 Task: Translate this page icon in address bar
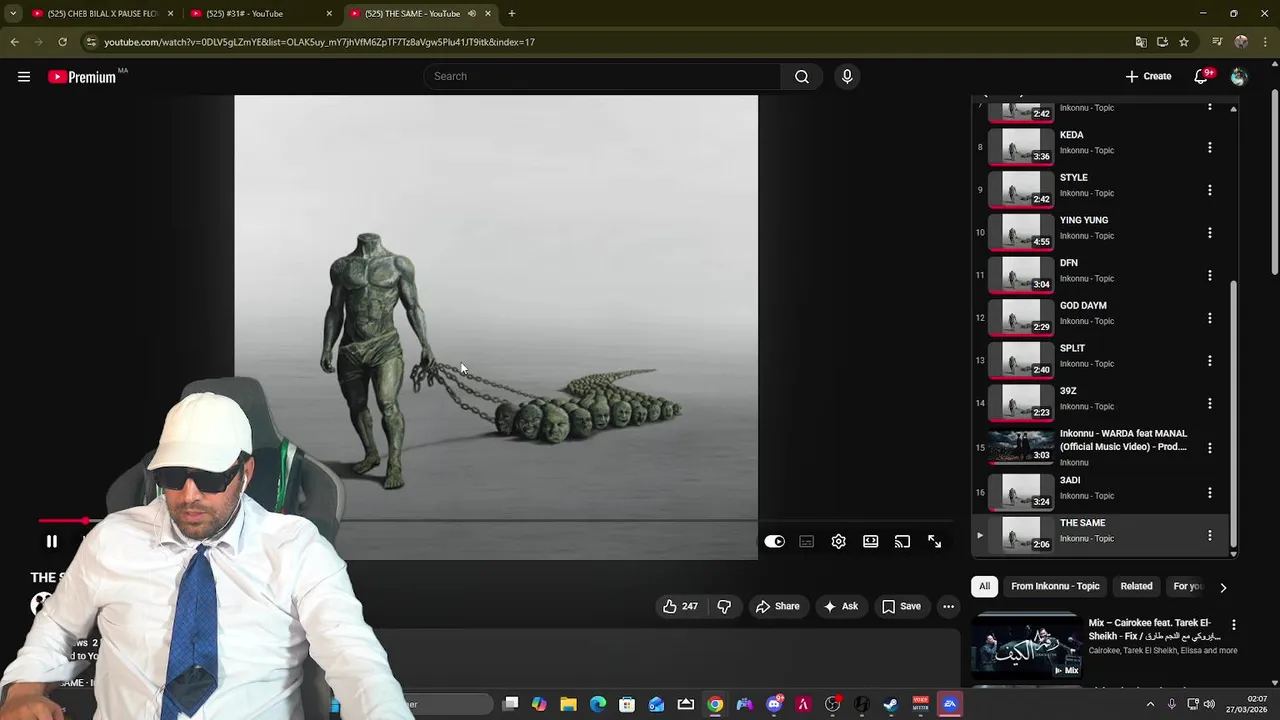(1141, 42)
